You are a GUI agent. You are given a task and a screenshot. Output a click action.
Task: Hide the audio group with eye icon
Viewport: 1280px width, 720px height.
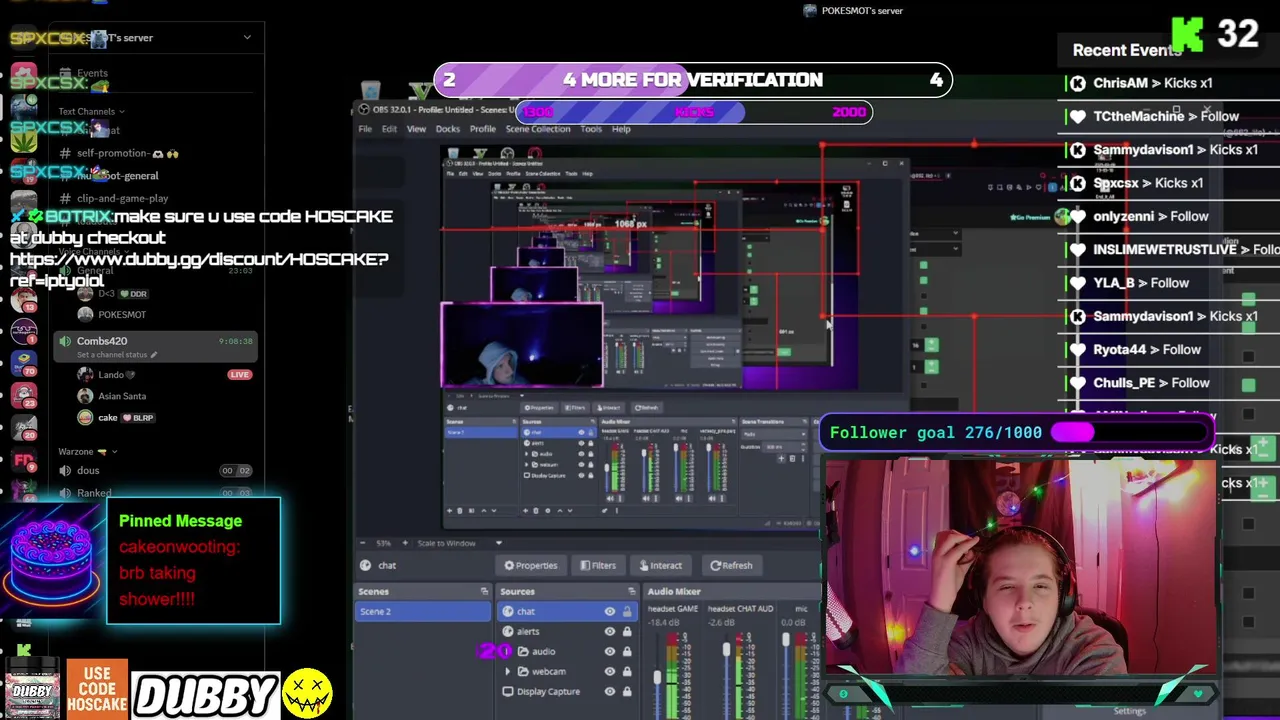[x=609, y=651]
